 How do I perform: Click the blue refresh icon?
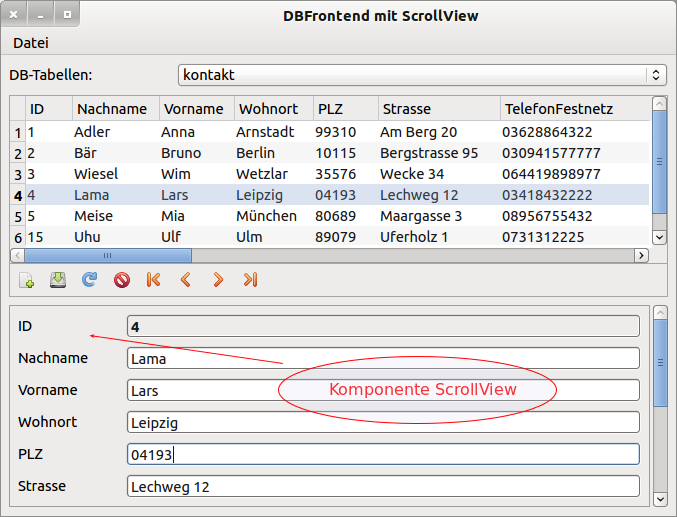[x=90, y=280]
